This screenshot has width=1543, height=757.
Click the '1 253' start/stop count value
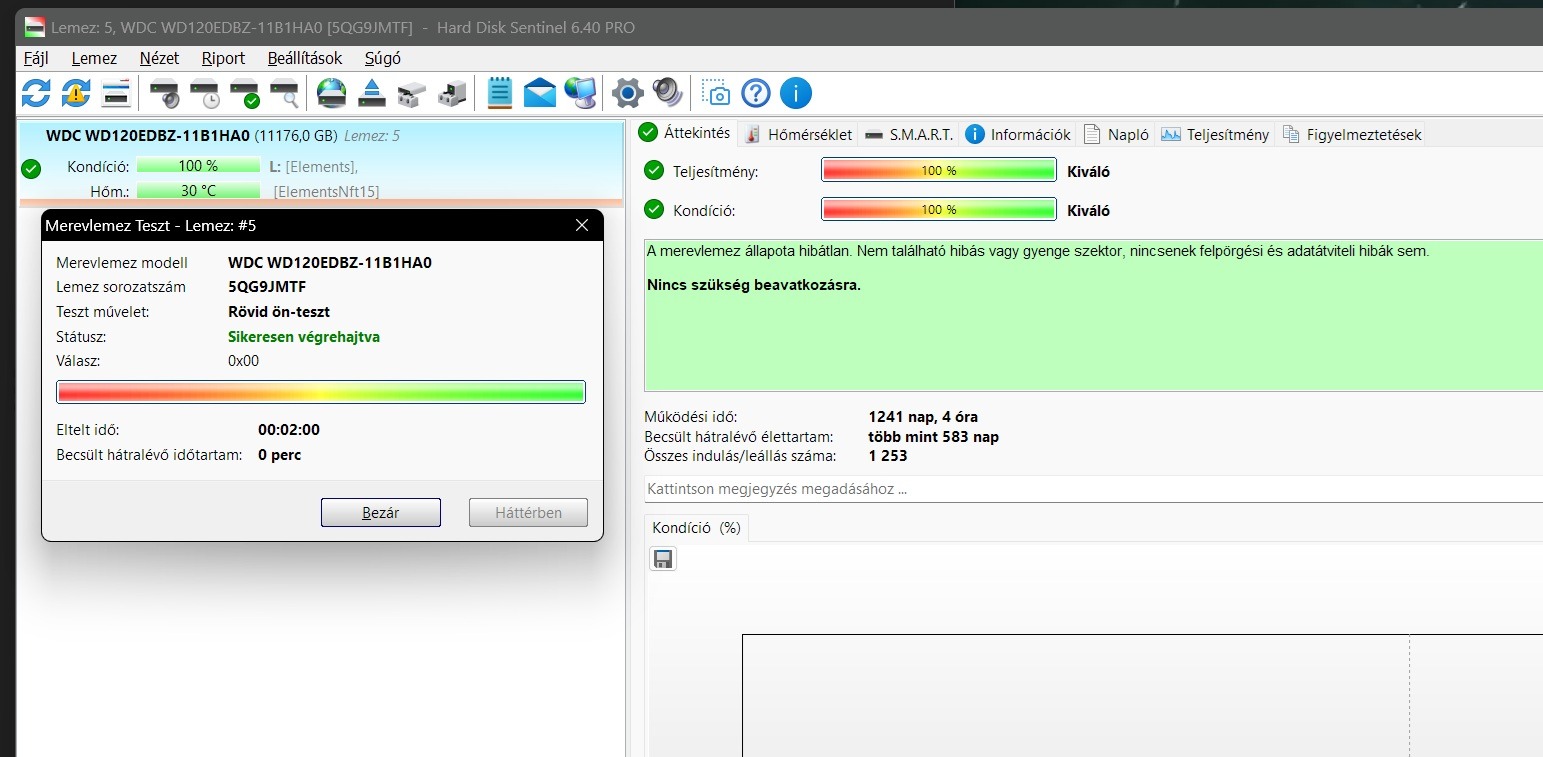[x=888, y=456]
